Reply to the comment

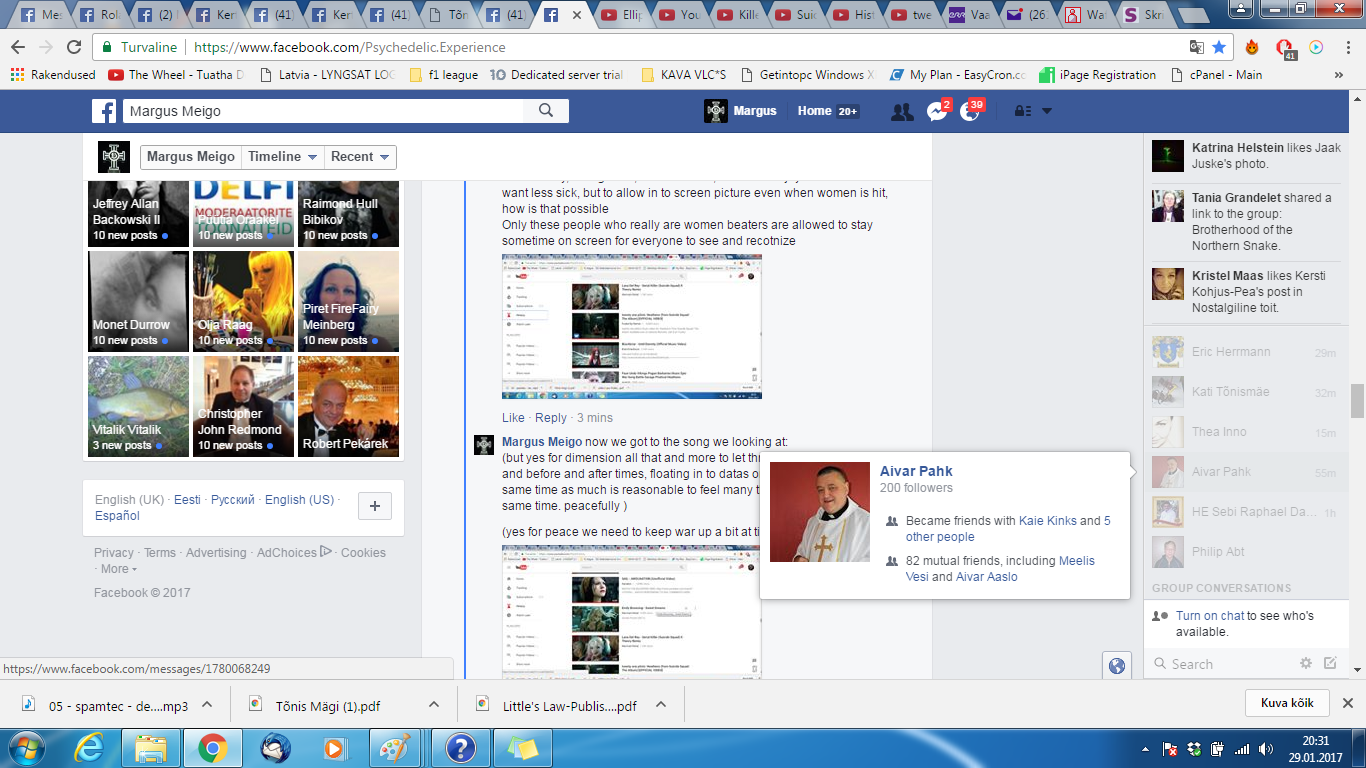click(551, 417)
